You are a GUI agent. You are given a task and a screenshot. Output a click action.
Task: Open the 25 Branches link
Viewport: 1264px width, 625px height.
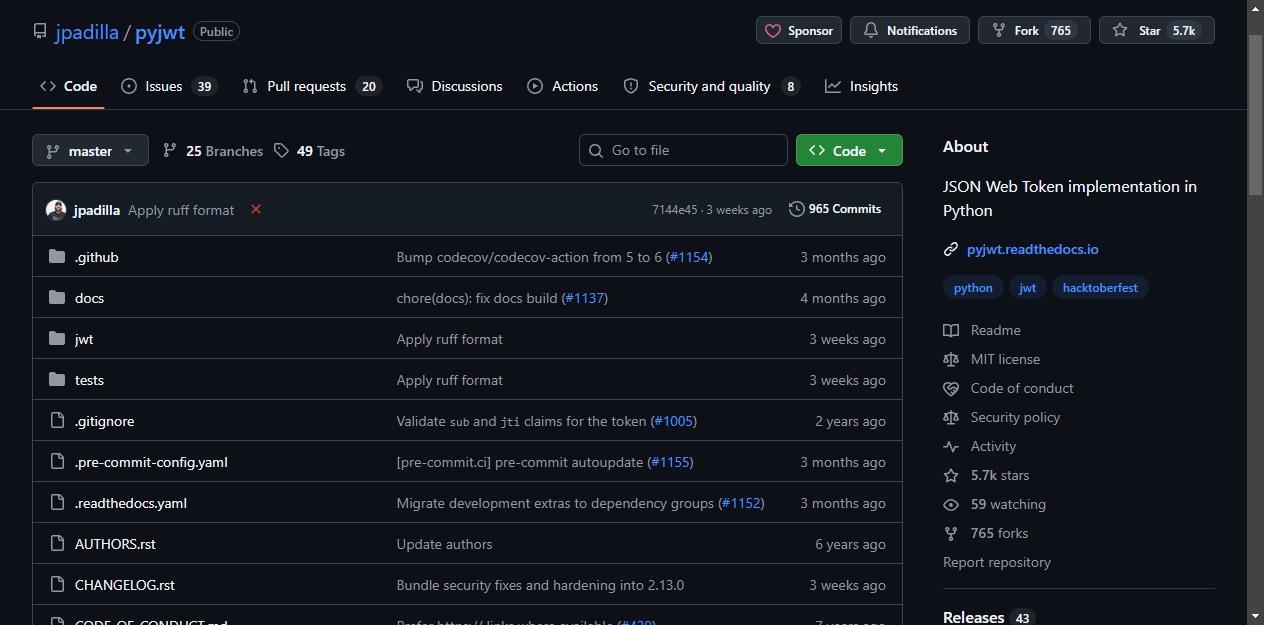tap(213, 151)
